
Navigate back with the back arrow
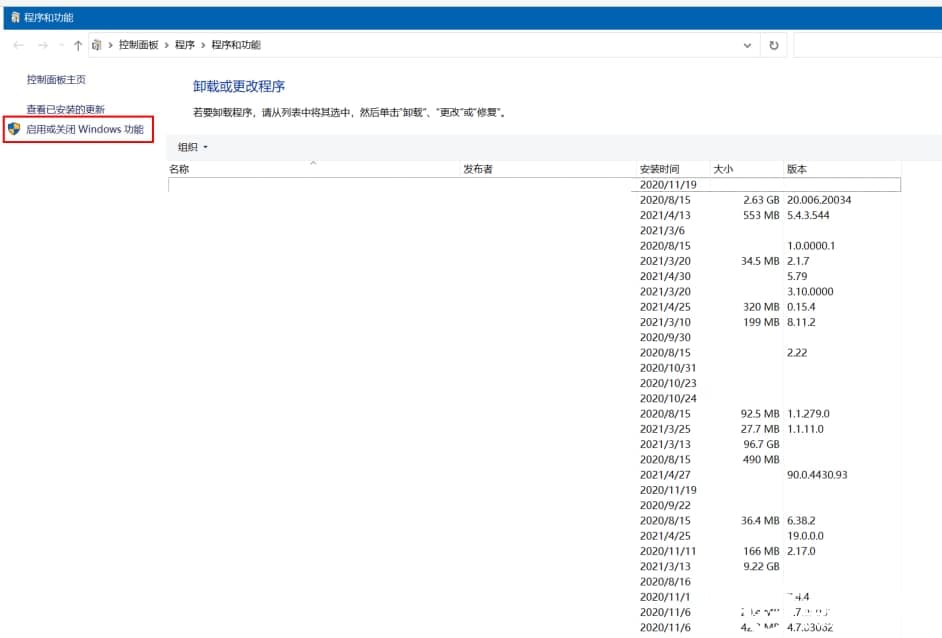click(x=18, y=45)
